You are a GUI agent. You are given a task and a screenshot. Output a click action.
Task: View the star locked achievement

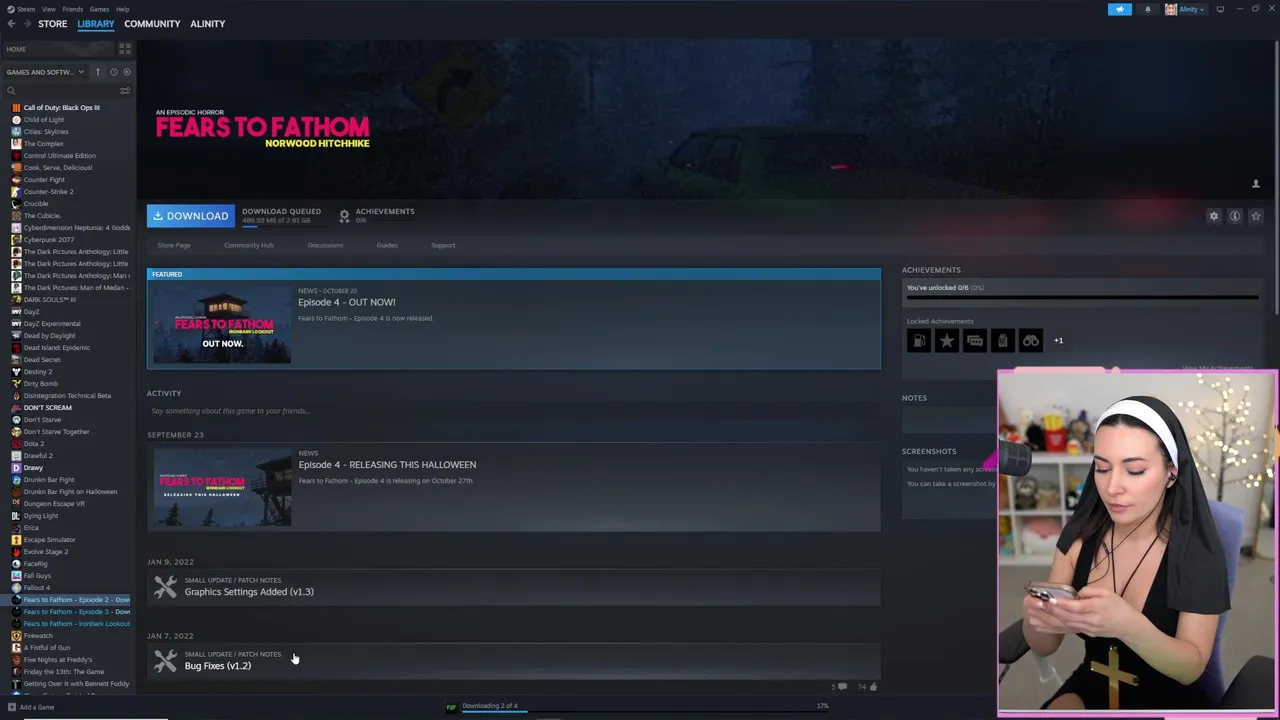tap(947, 341)
